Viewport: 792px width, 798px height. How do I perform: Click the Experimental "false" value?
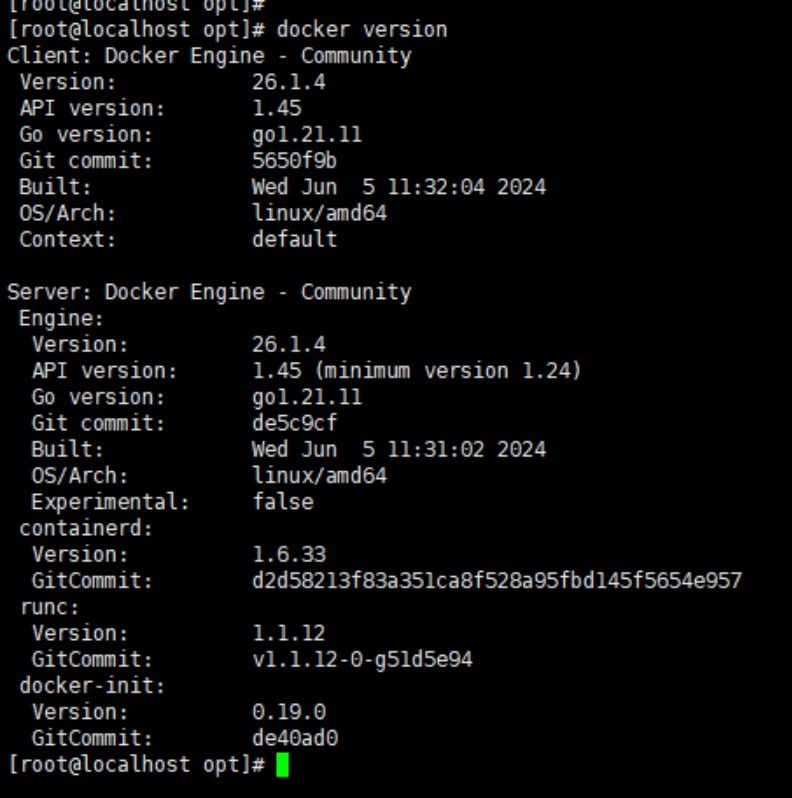[x=283, y=502]
